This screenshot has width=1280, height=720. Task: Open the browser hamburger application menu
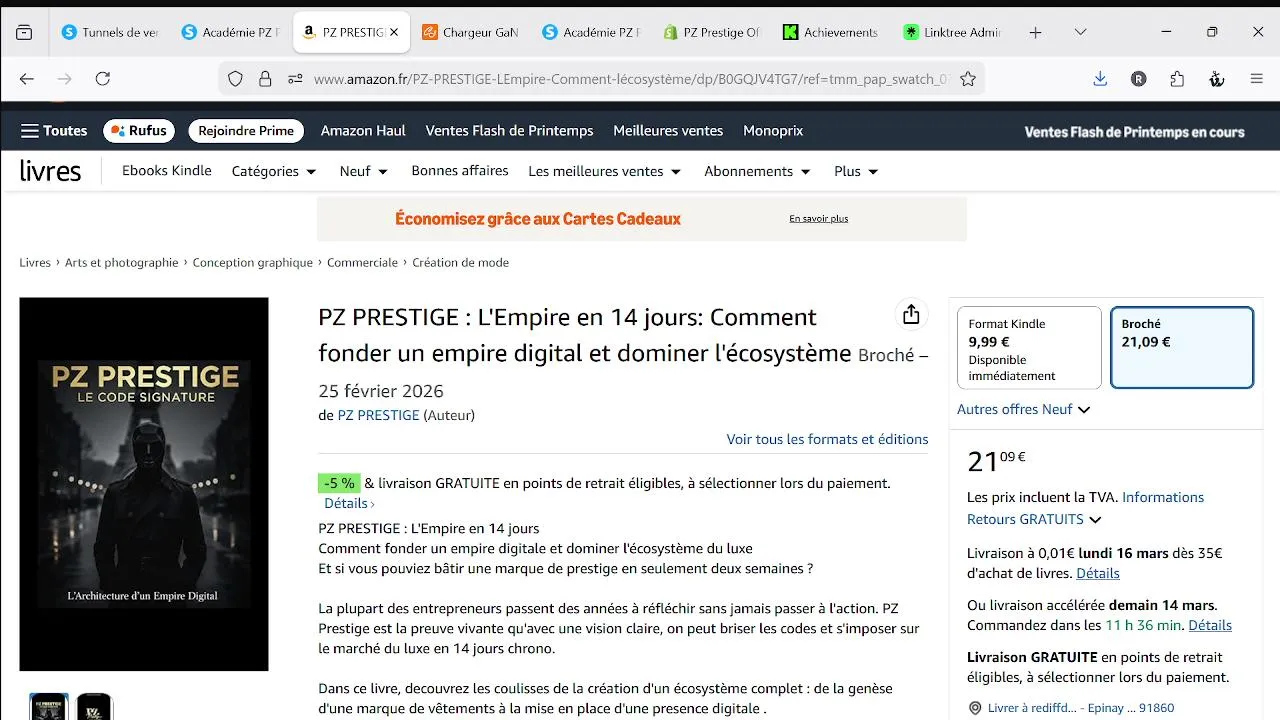(1257, 79)
